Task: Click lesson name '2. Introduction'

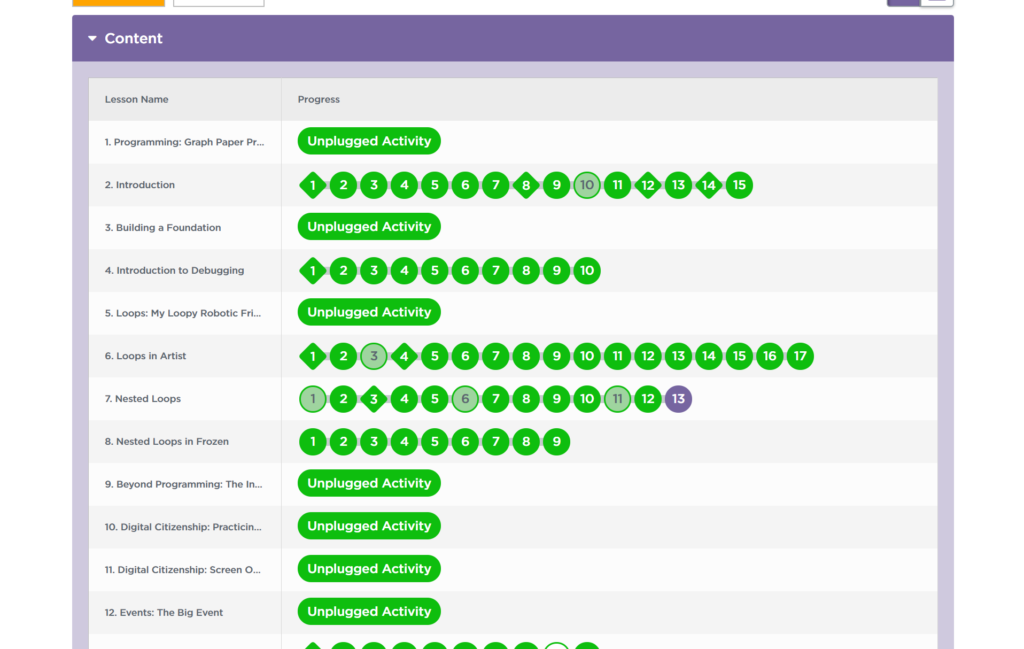Action: click(140, 185)
